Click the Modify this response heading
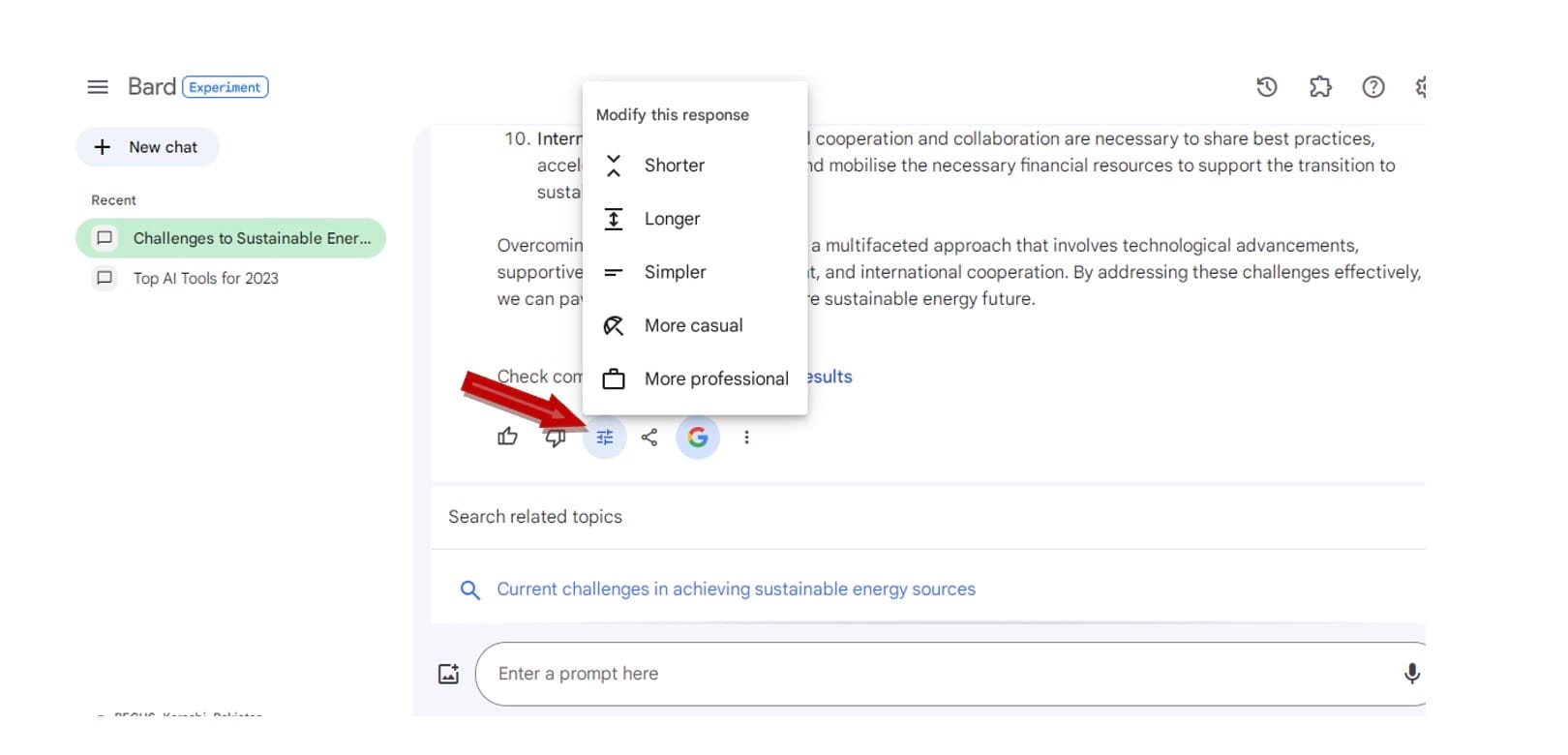 pos(673,115)
